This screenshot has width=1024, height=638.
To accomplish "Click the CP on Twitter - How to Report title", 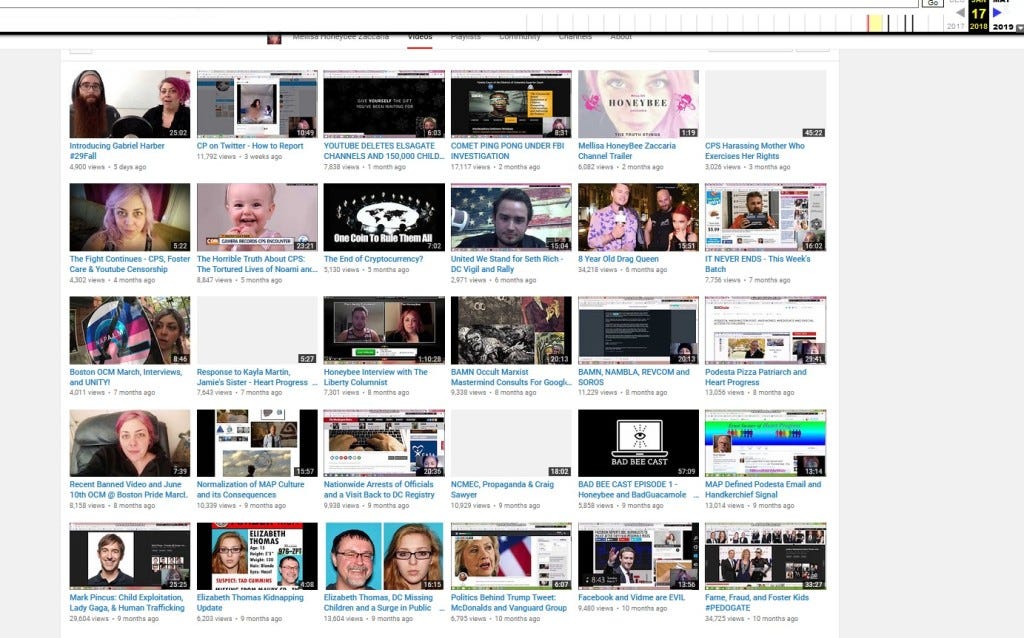I will coord(250,146).
